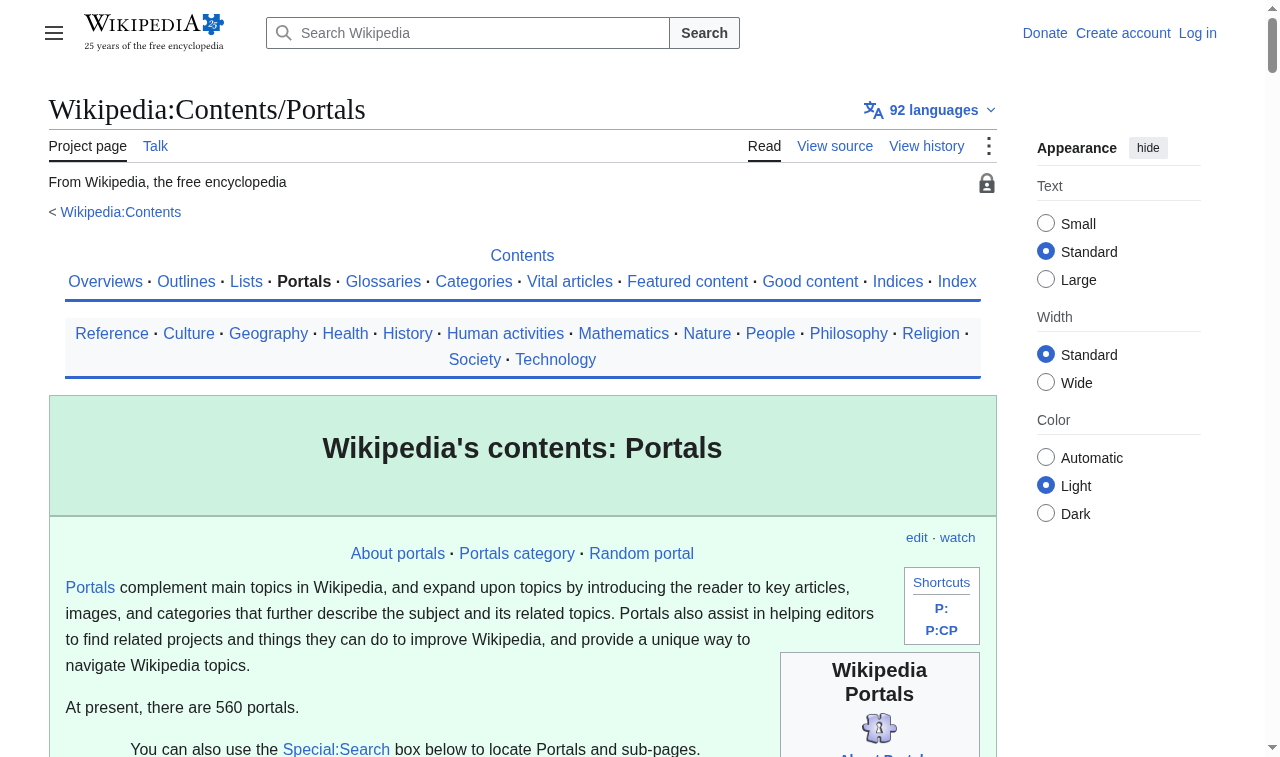Select Small text size
The image size is (1280, 757).
tap(1046, 223)
